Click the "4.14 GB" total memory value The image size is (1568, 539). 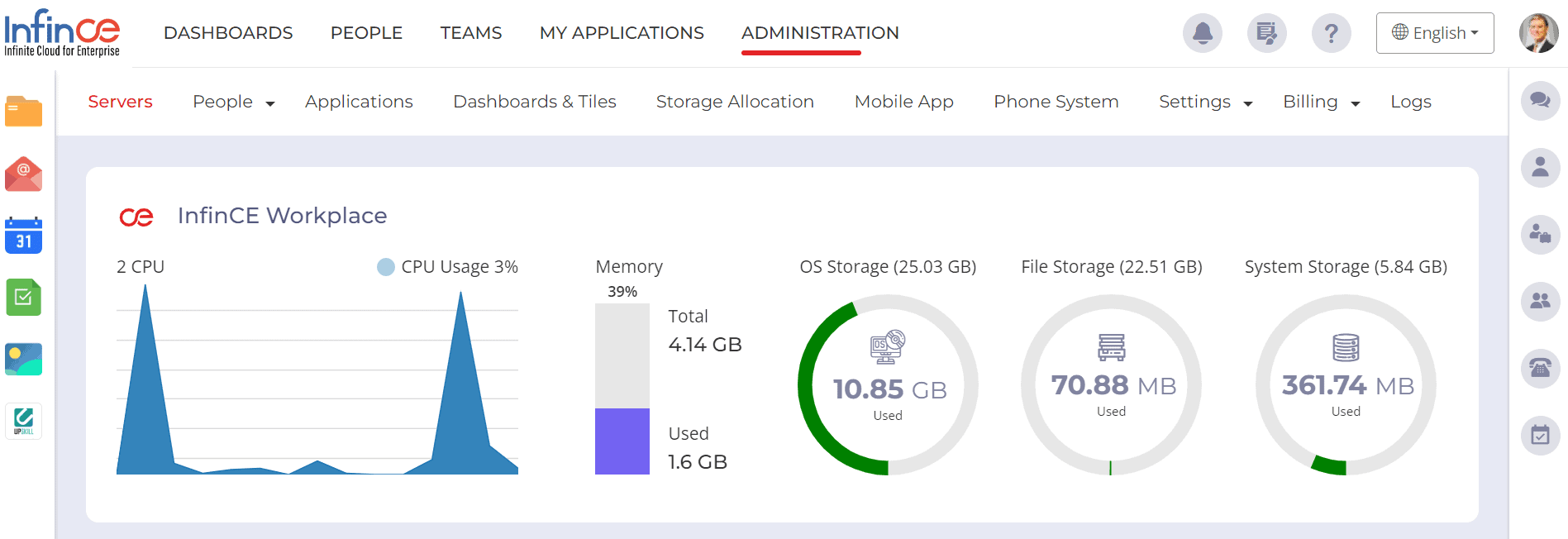coord(705,345)
